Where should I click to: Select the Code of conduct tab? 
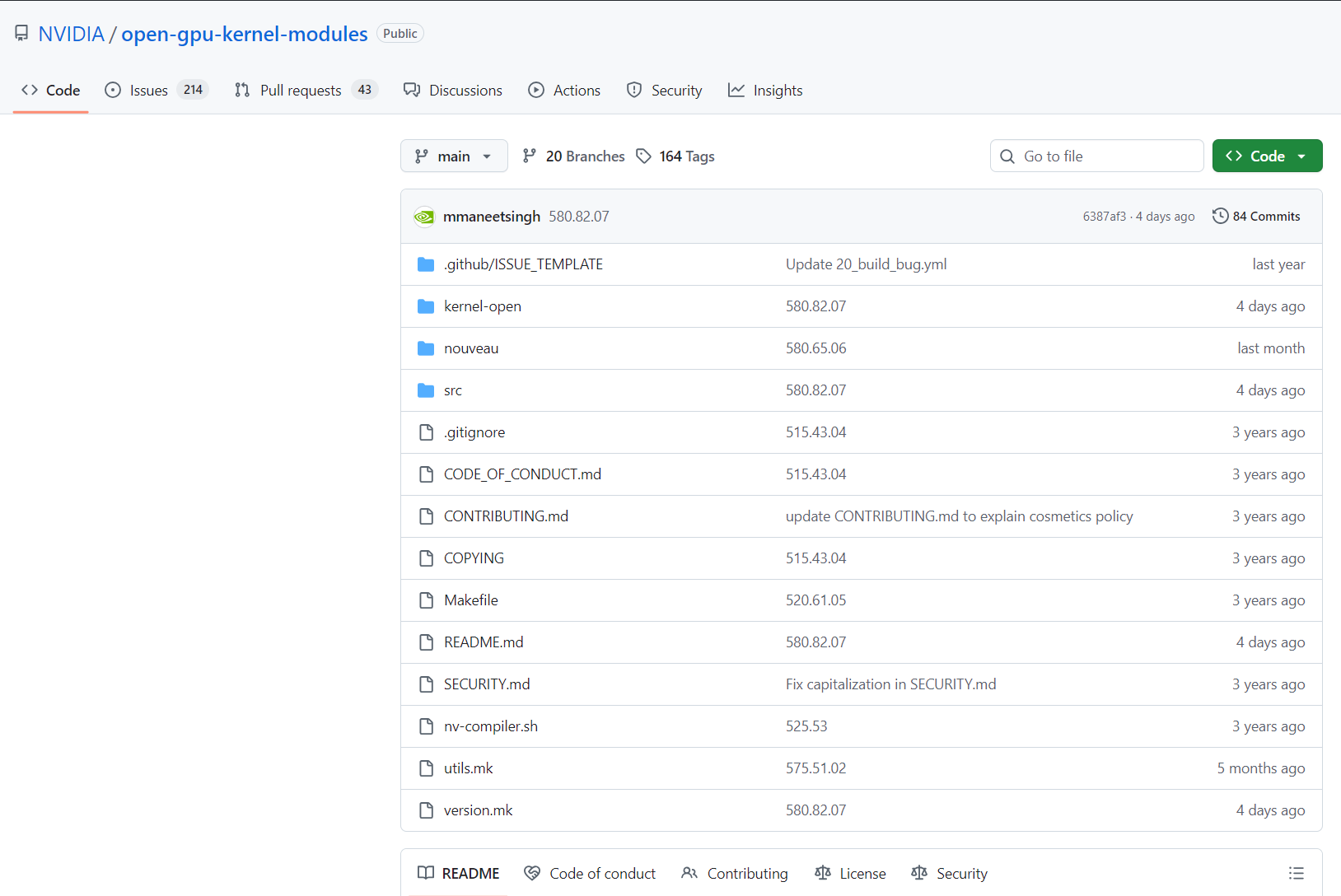tap(591, 873)
